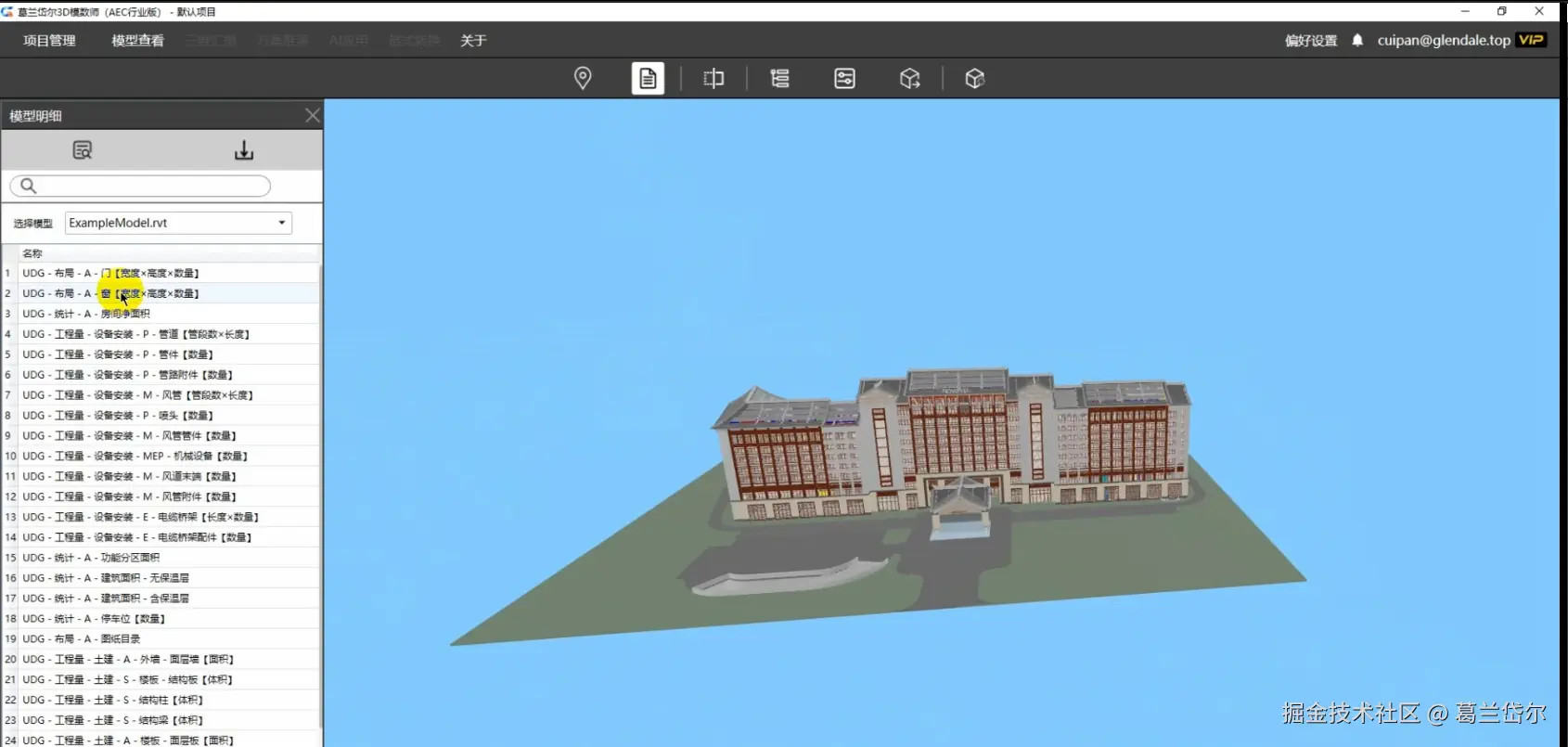Click the download export icon
The image size is (1568, 747).
[x=244, y=150]
